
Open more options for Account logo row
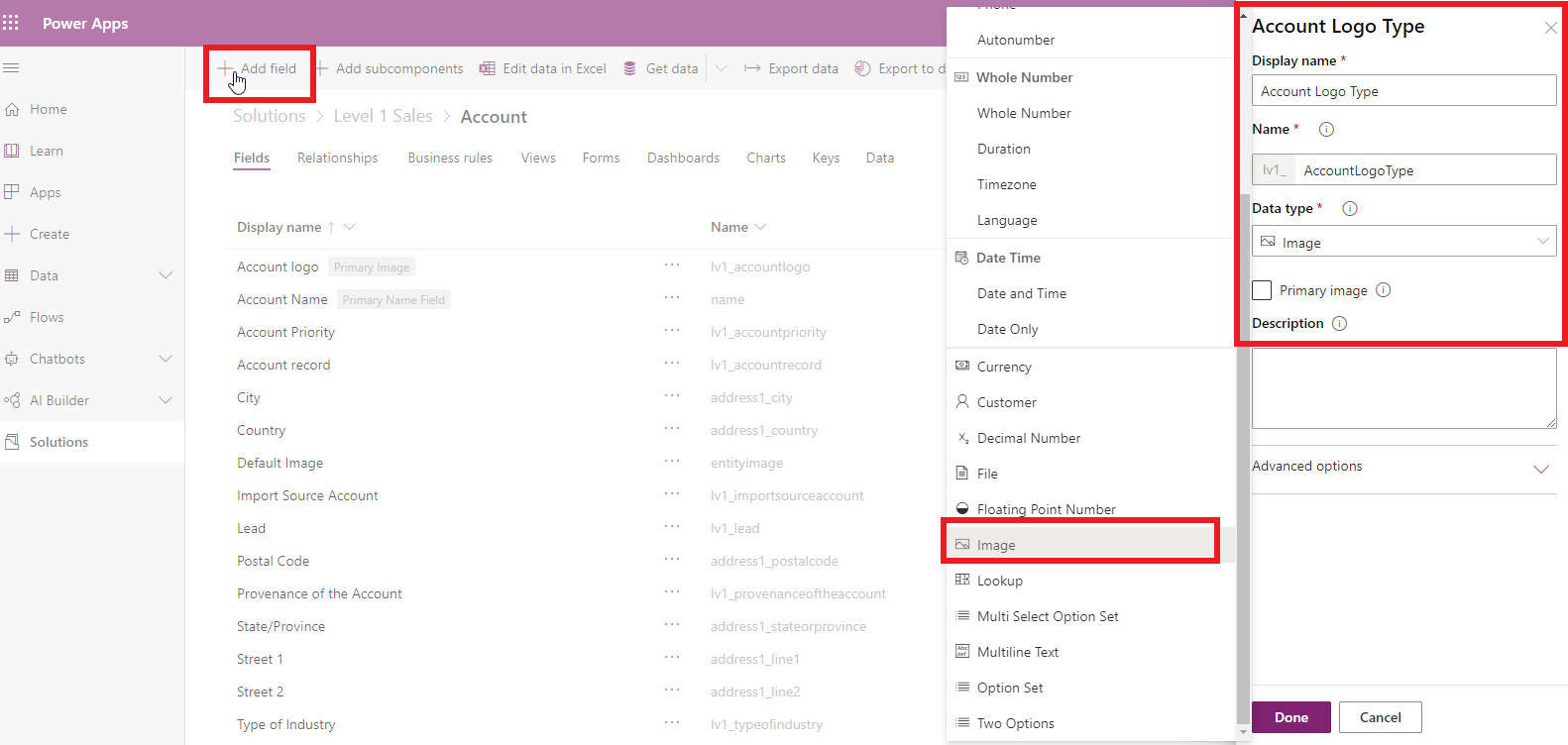click(x=672, y=266)
